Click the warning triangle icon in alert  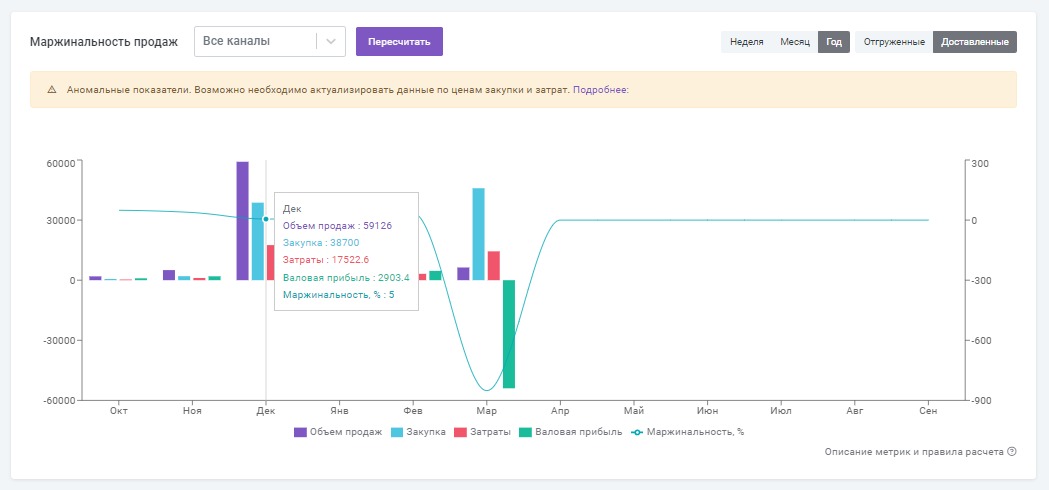point(52,90)
